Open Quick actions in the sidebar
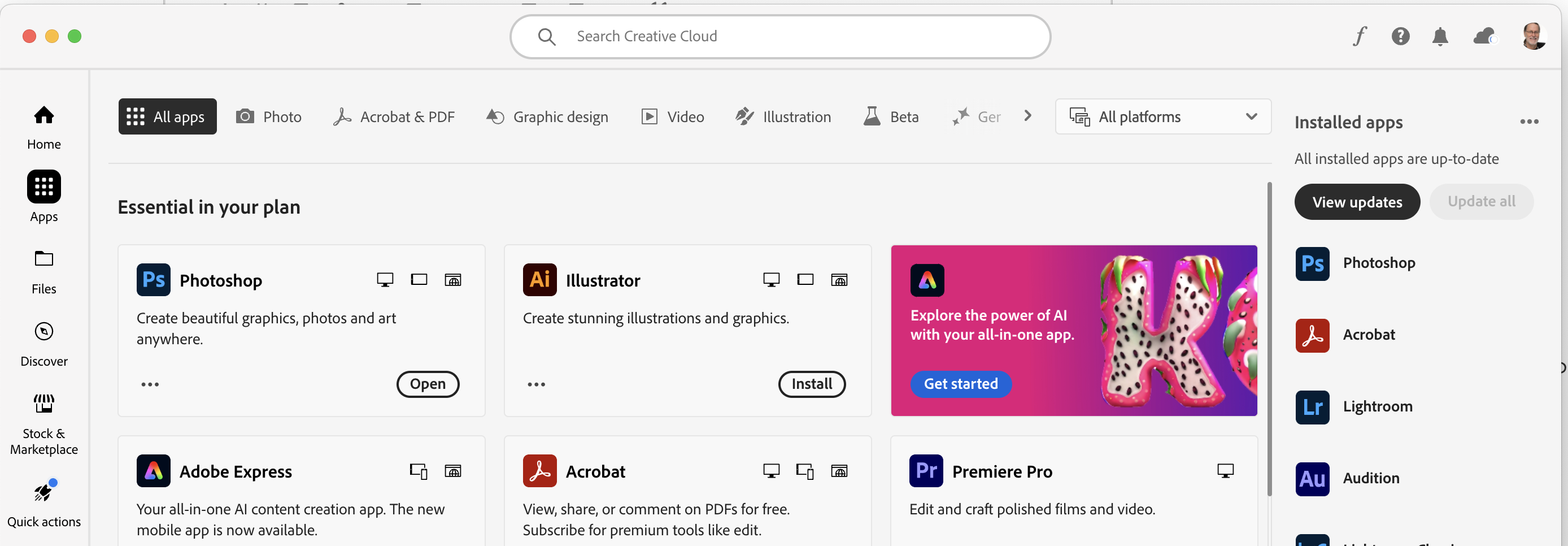This screenshot has height=546, width=1568. pyautogui.click(x=43, y=502)
